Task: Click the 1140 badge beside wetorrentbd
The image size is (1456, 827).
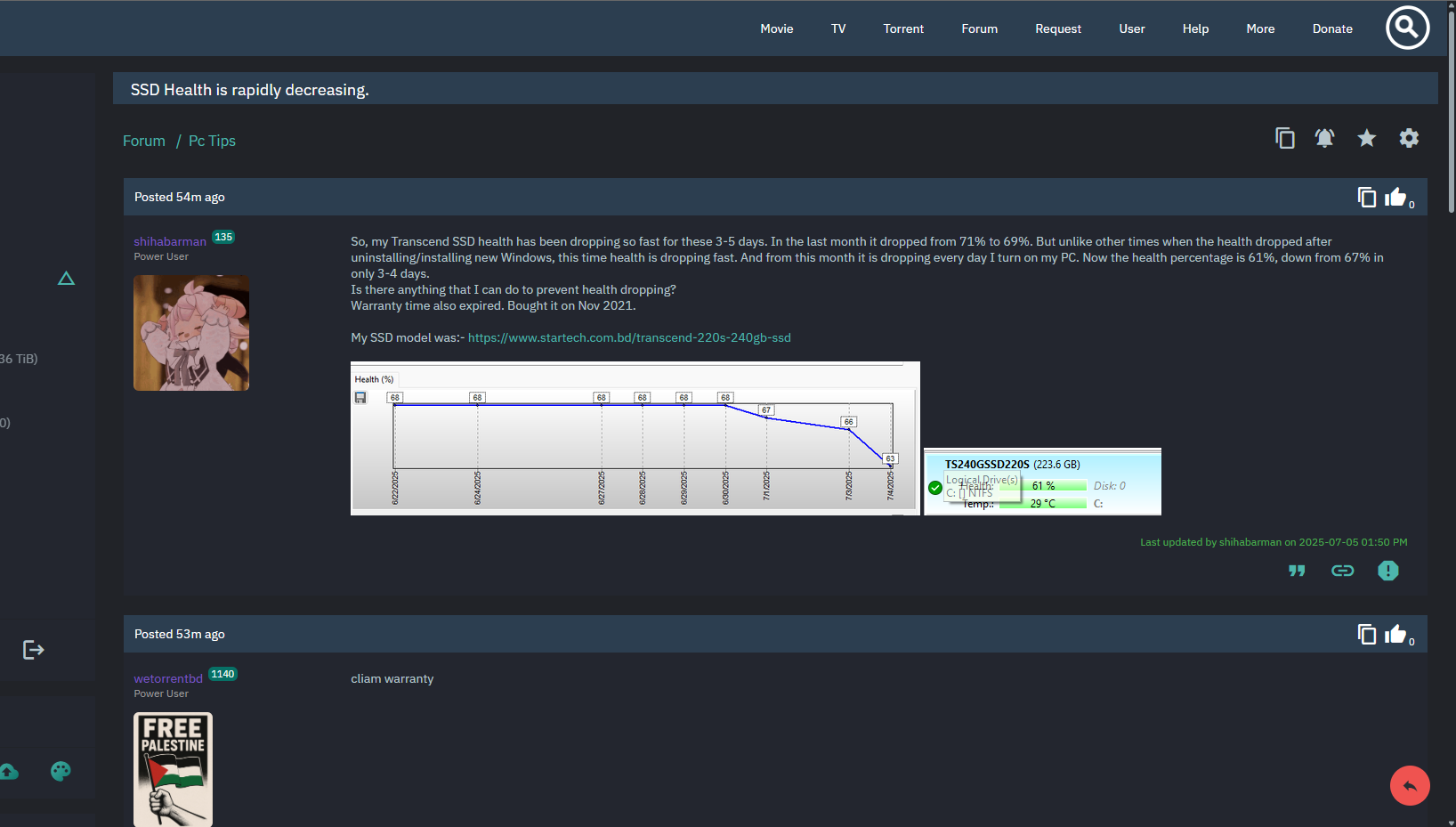Action: [x=222, y=674]
